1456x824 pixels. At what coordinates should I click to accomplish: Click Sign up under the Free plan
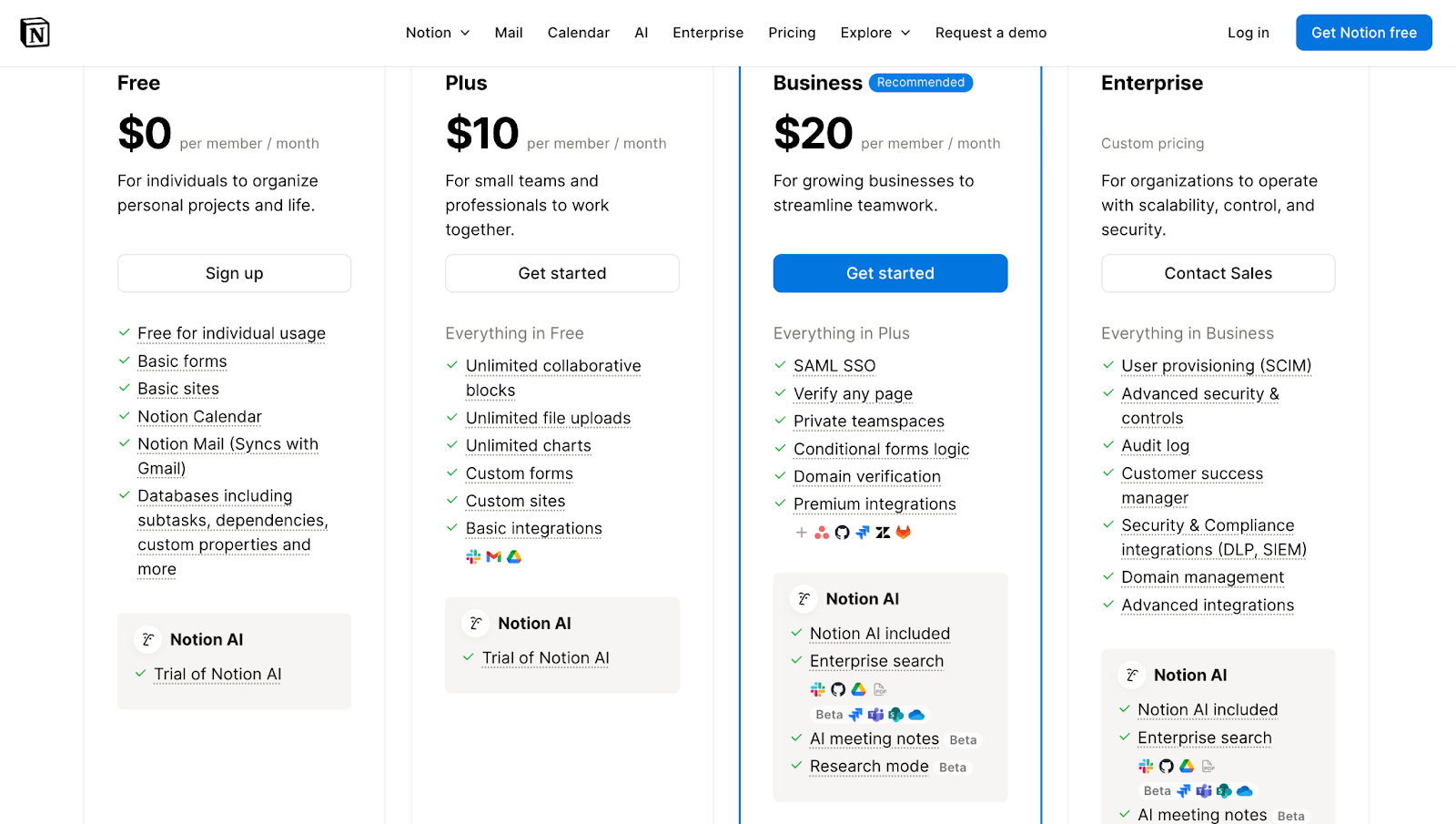(235, 273)
